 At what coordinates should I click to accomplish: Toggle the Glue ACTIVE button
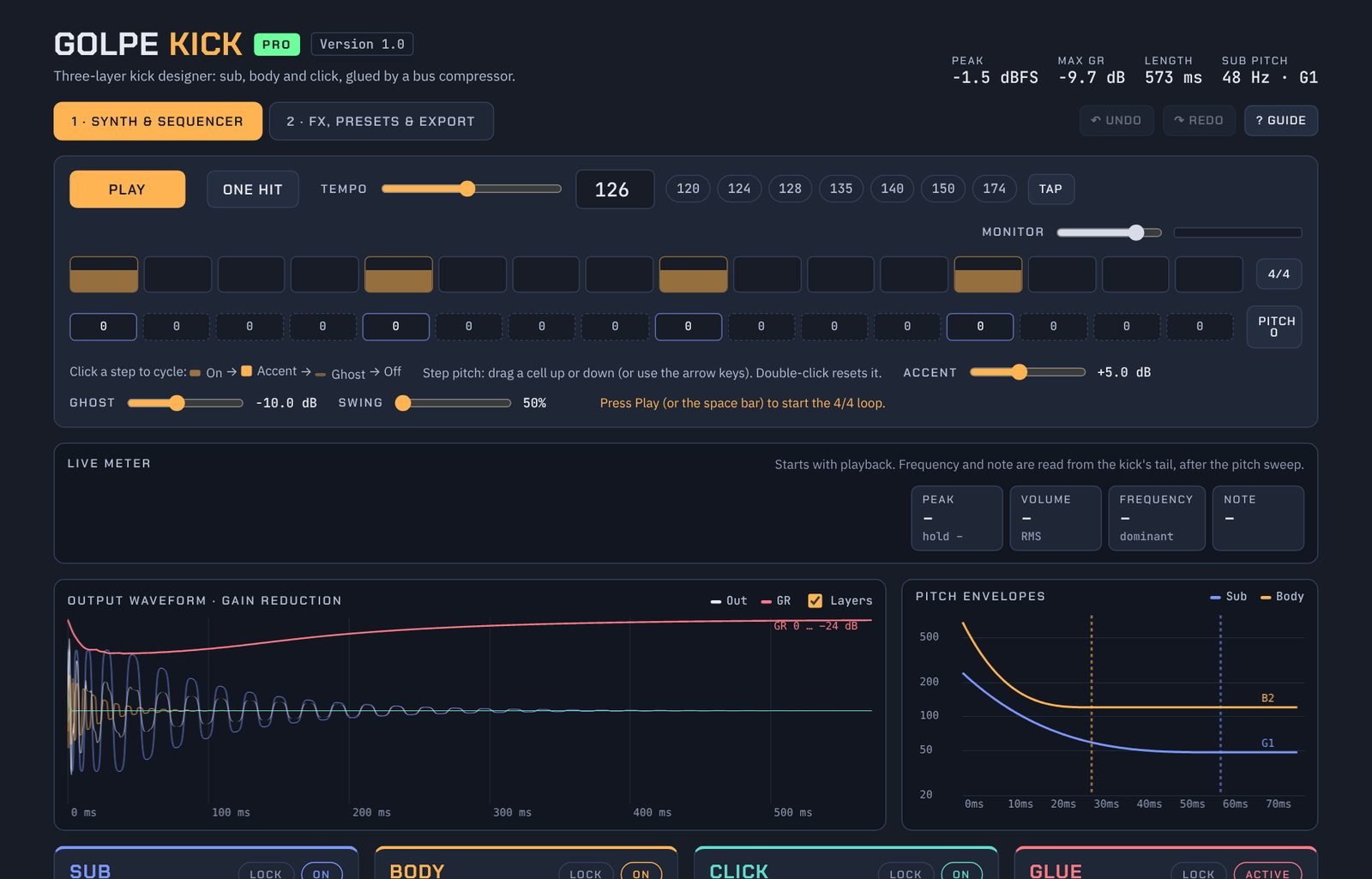tap(1267, 872)
